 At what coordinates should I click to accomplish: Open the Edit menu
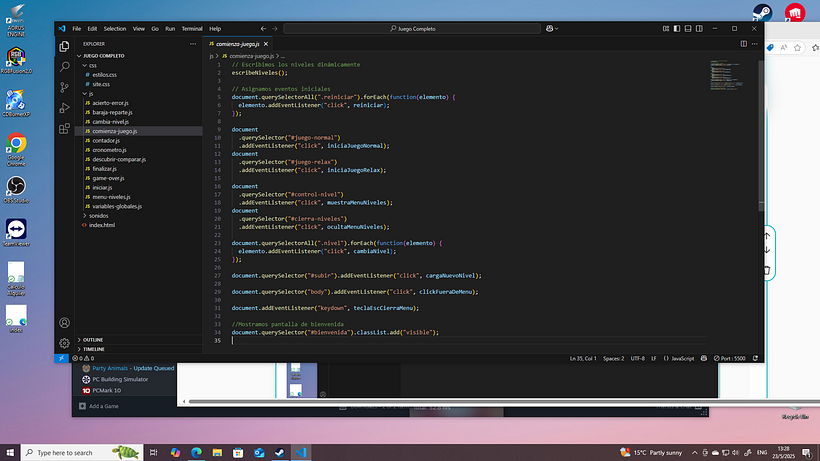point(92,29)
